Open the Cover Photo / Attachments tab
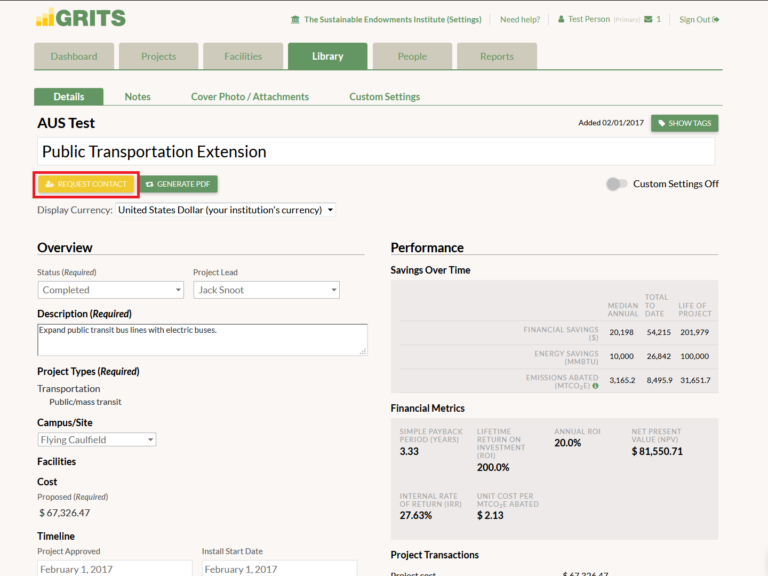Image resolution: width=768 pixels, height=576 pixels. (250, 97)
